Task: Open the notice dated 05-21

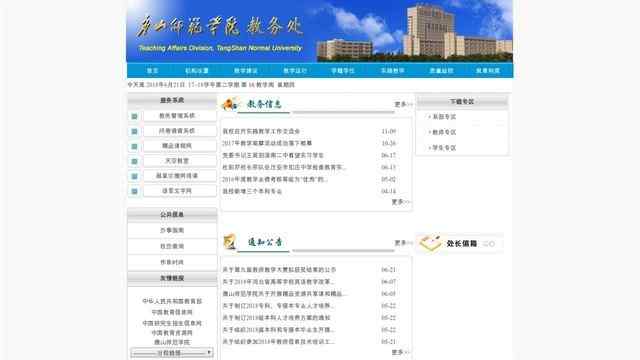Action: tap(278, 341)
